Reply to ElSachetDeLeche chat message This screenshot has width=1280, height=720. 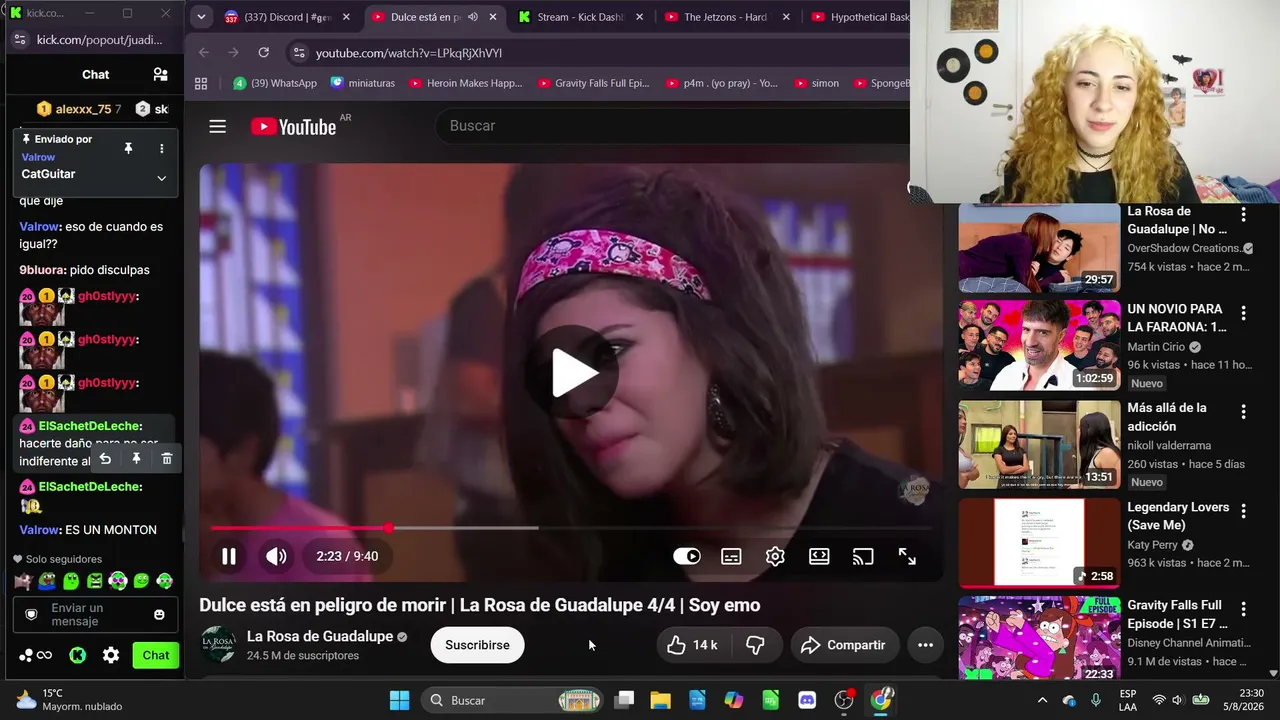click(105, 459)
